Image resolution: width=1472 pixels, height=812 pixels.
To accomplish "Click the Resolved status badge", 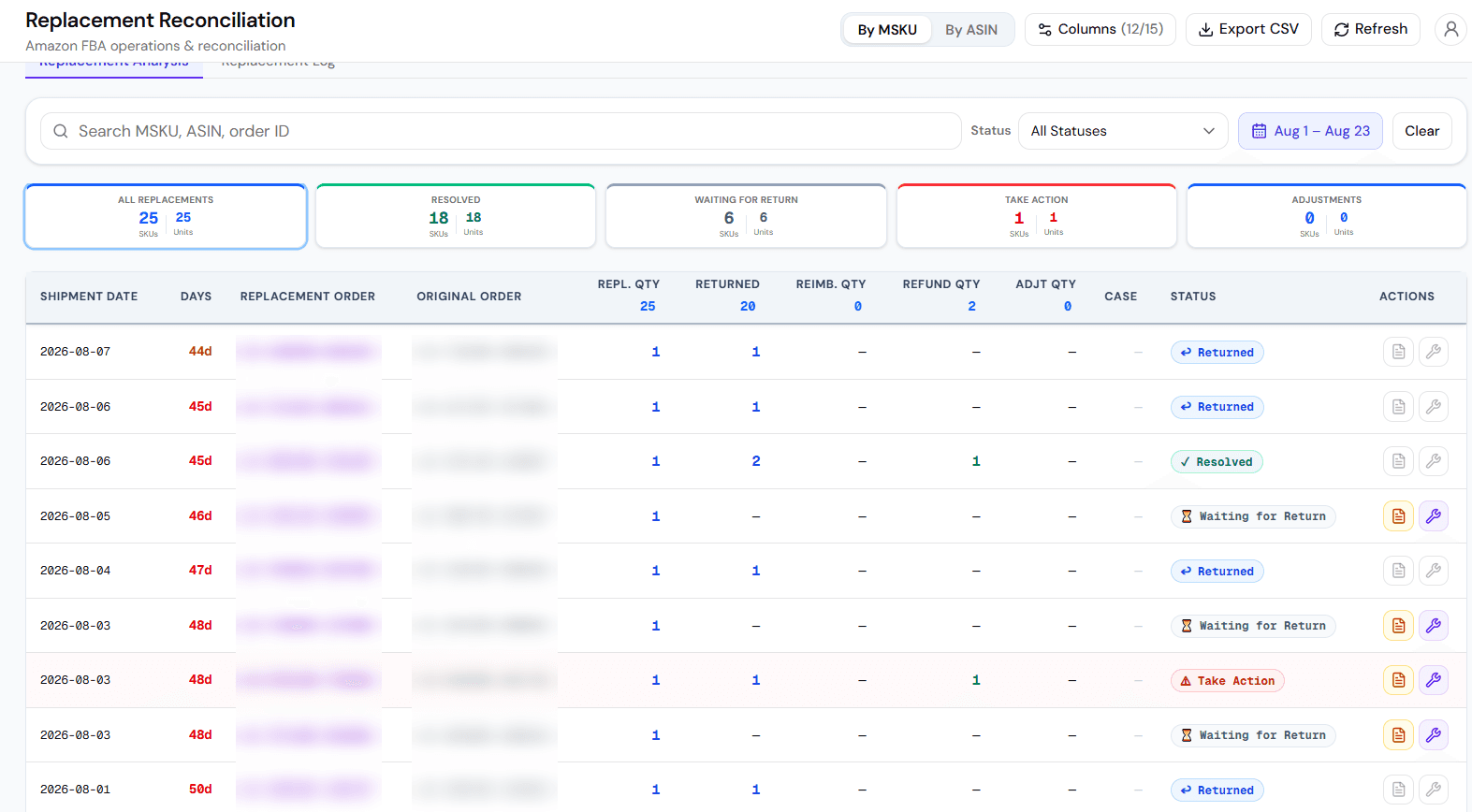I will [x=1217, y=462].
